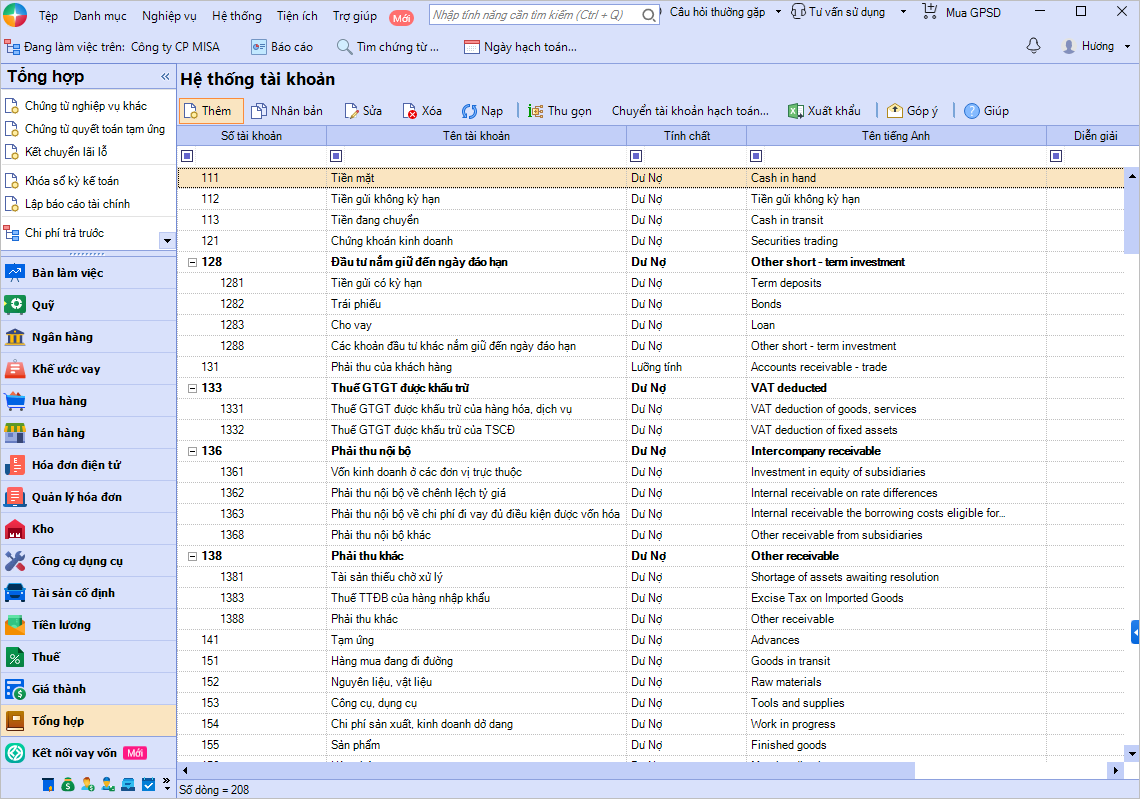Click the Nạp refresh icon
This screenshot has height=799, width=1140.
pyautogui.click(x=469, y=111)
